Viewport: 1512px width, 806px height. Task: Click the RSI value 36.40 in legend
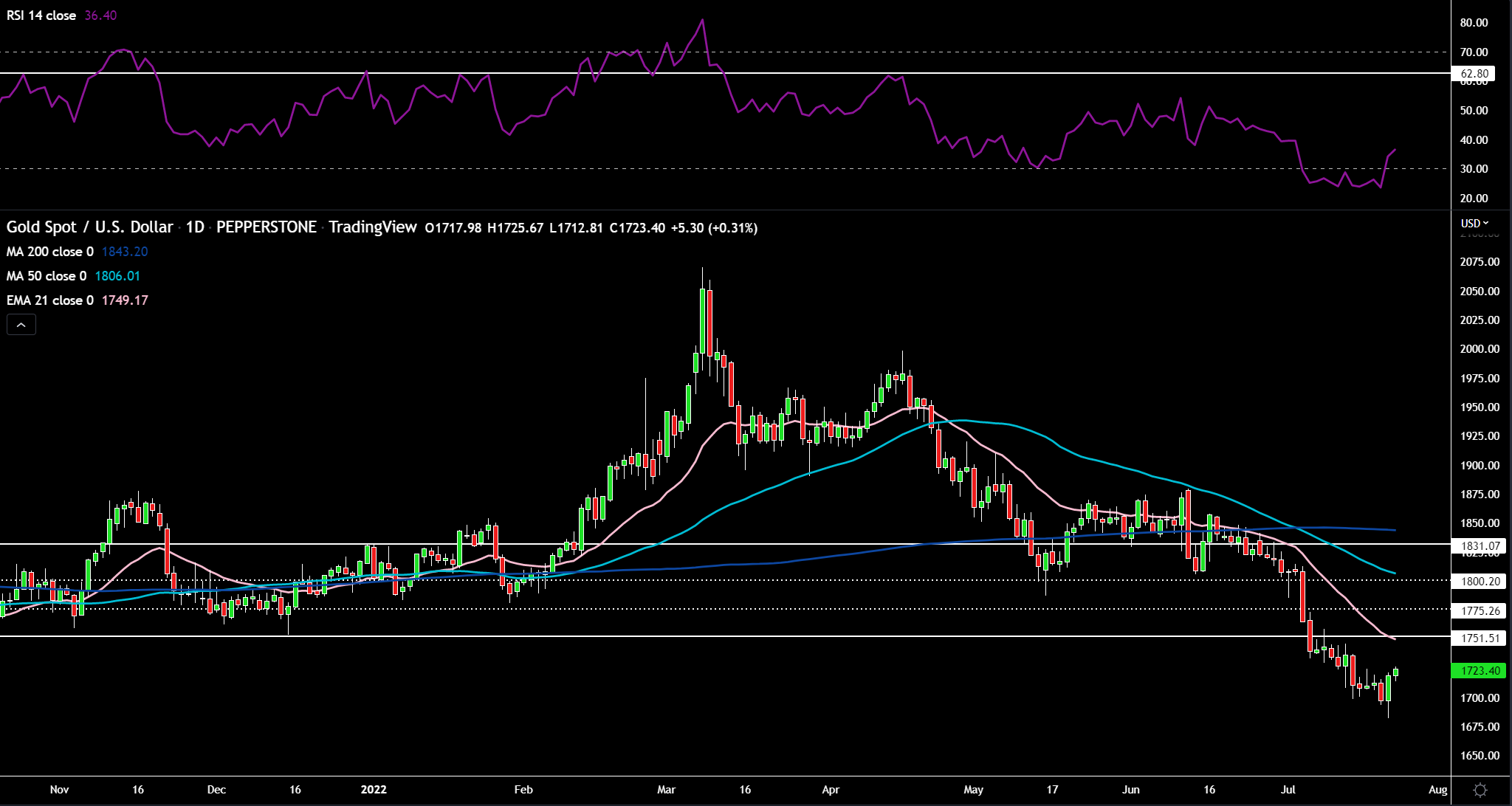(x=100, y=15)
